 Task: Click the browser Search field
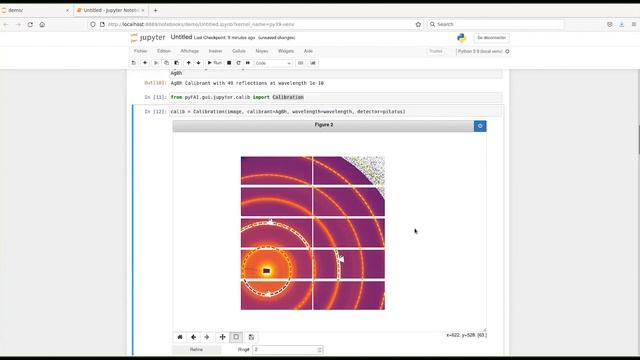click(495, 24)
